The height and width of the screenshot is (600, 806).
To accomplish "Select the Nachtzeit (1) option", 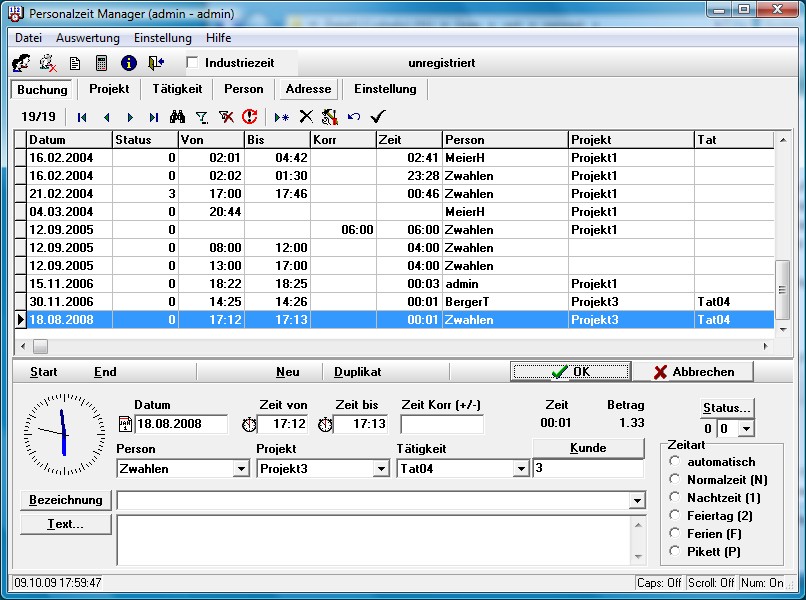I will (674, 497).
